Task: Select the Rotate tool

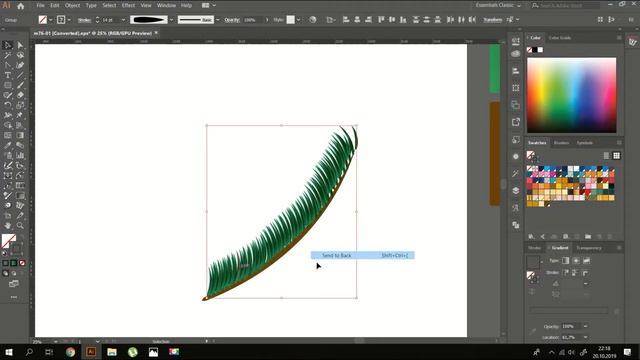Action: click(x=7, y=105)
